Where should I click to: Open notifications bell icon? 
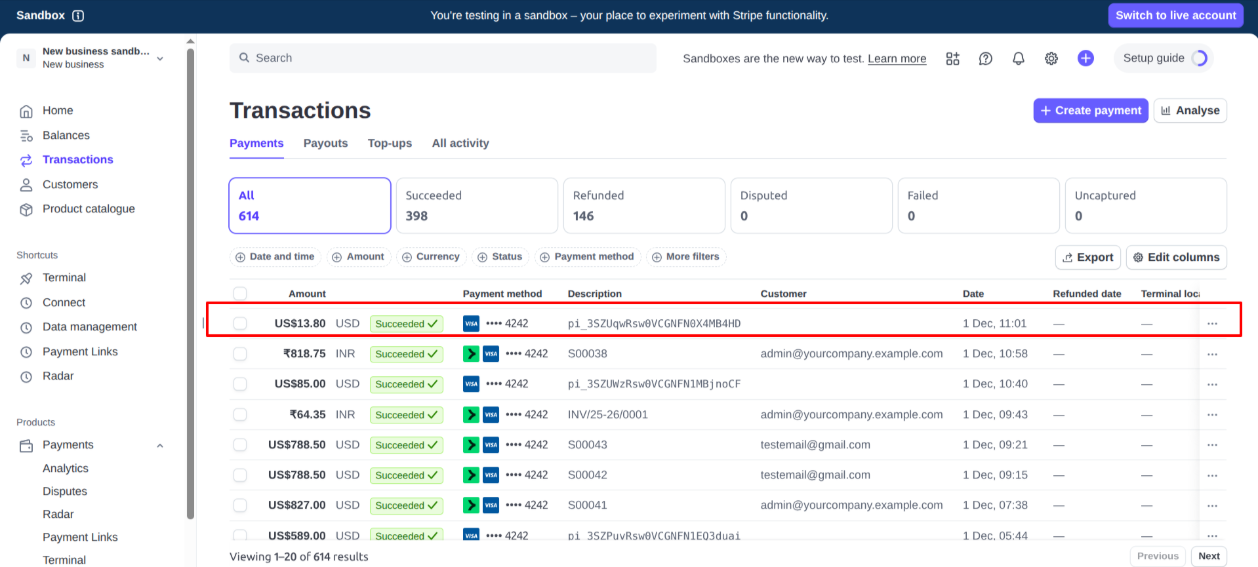pos(1018,58)
